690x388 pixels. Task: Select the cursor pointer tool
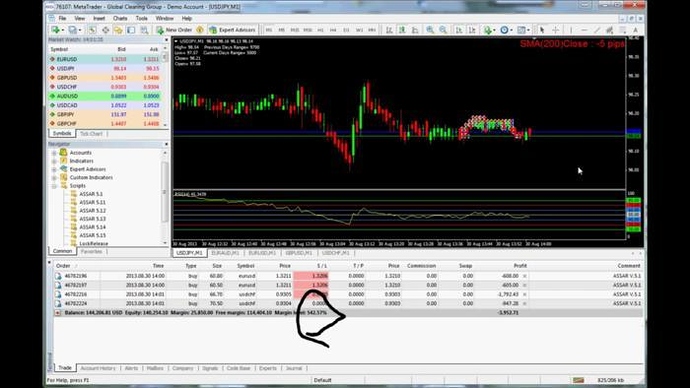(542, 30)
